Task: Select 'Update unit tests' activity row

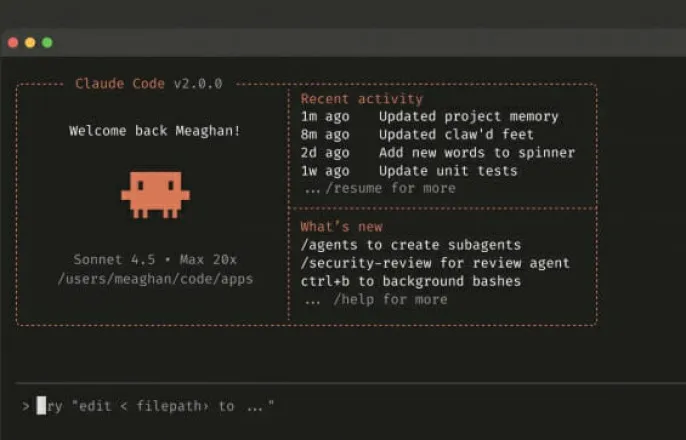Action: [409, 171]
